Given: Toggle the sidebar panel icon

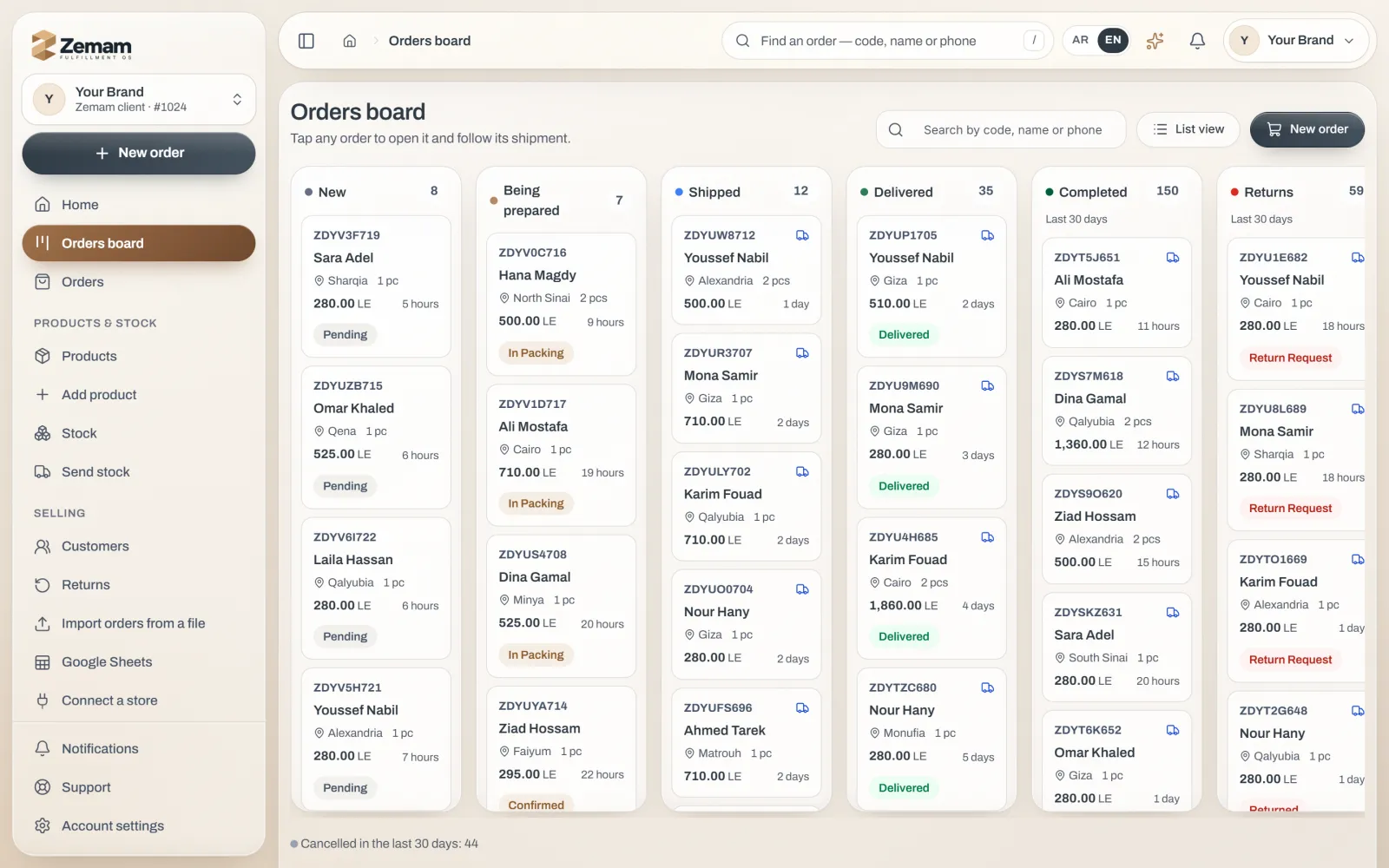Looking at the screenshot, I should pyautogui.click(x=306, y=41).
